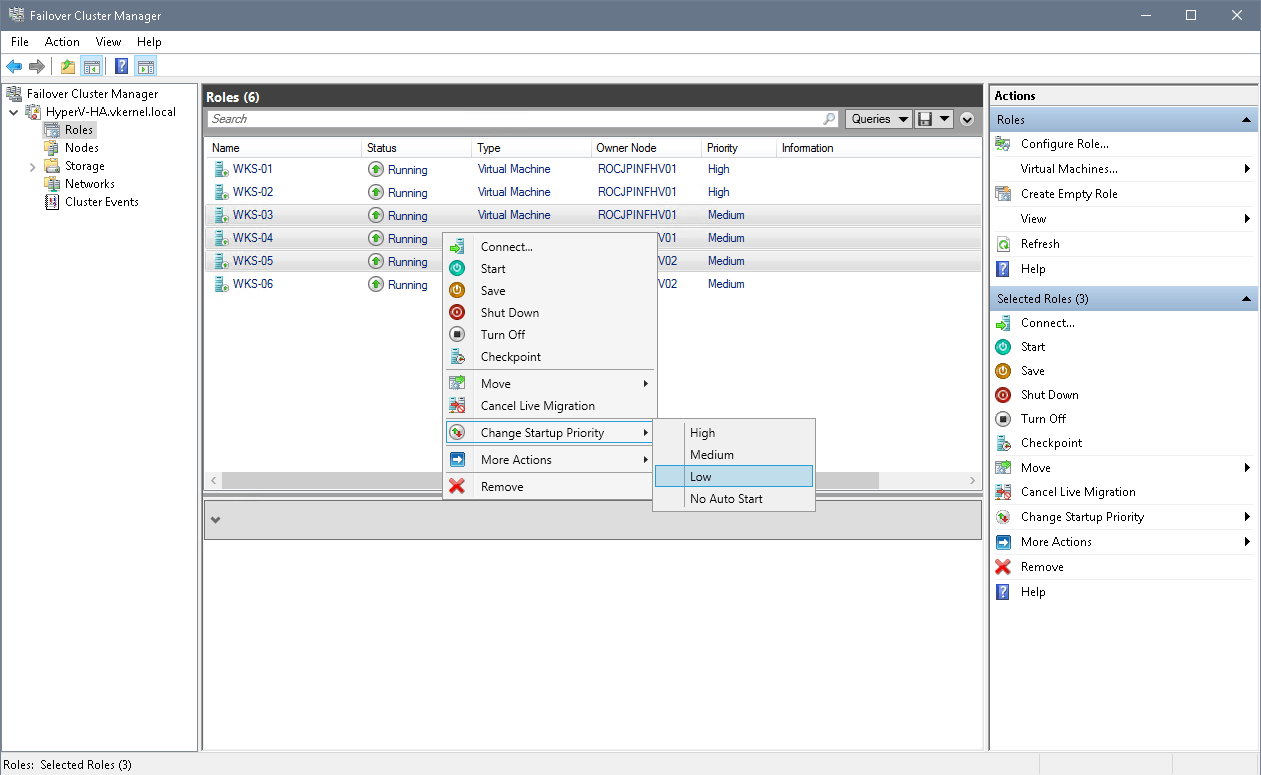
Task: Click Configure Role icon in Actions pane
Action: (x=1003, y=144)
